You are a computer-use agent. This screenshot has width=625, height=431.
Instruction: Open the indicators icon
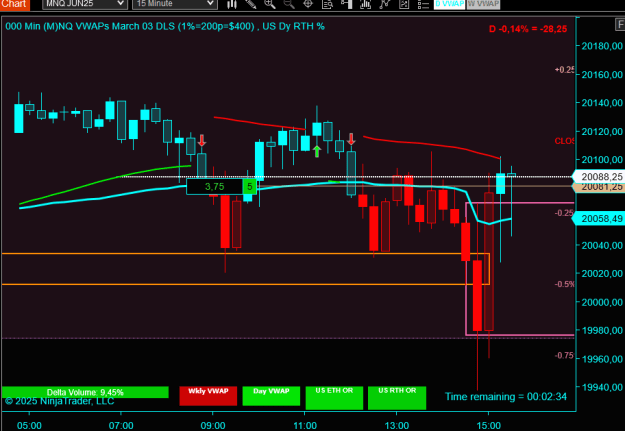pyautogui.click(x=365, y=4)
